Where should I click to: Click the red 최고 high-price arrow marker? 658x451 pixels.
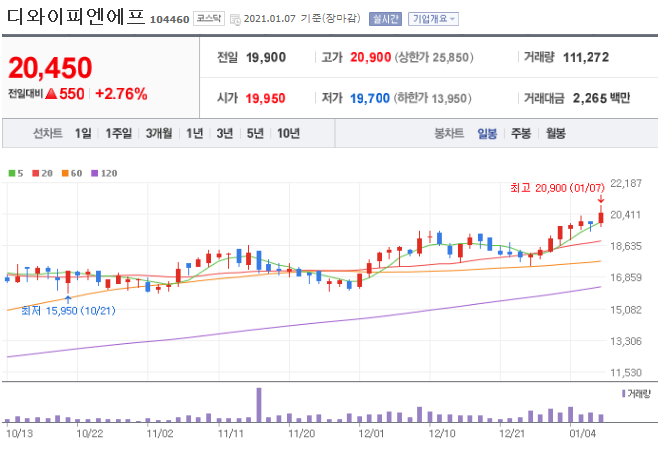pos(601,201)
